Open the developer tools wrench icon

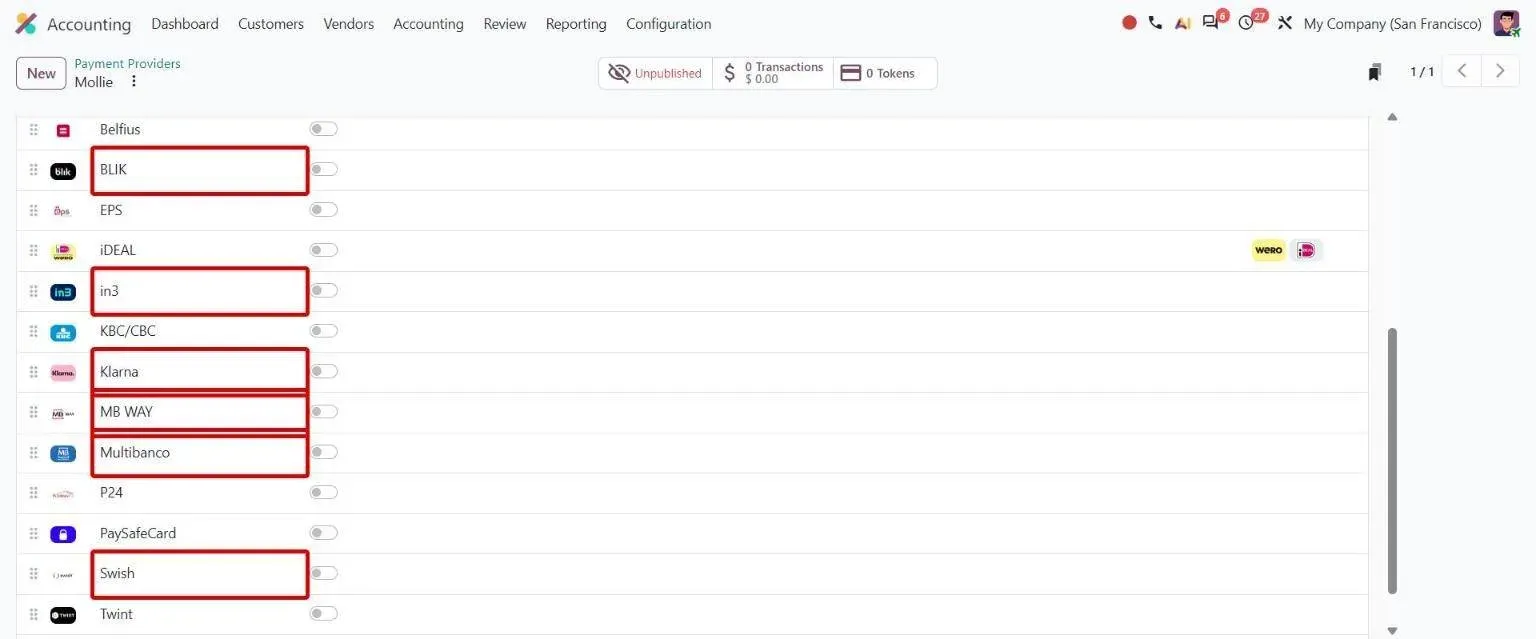coord(1285,23)
